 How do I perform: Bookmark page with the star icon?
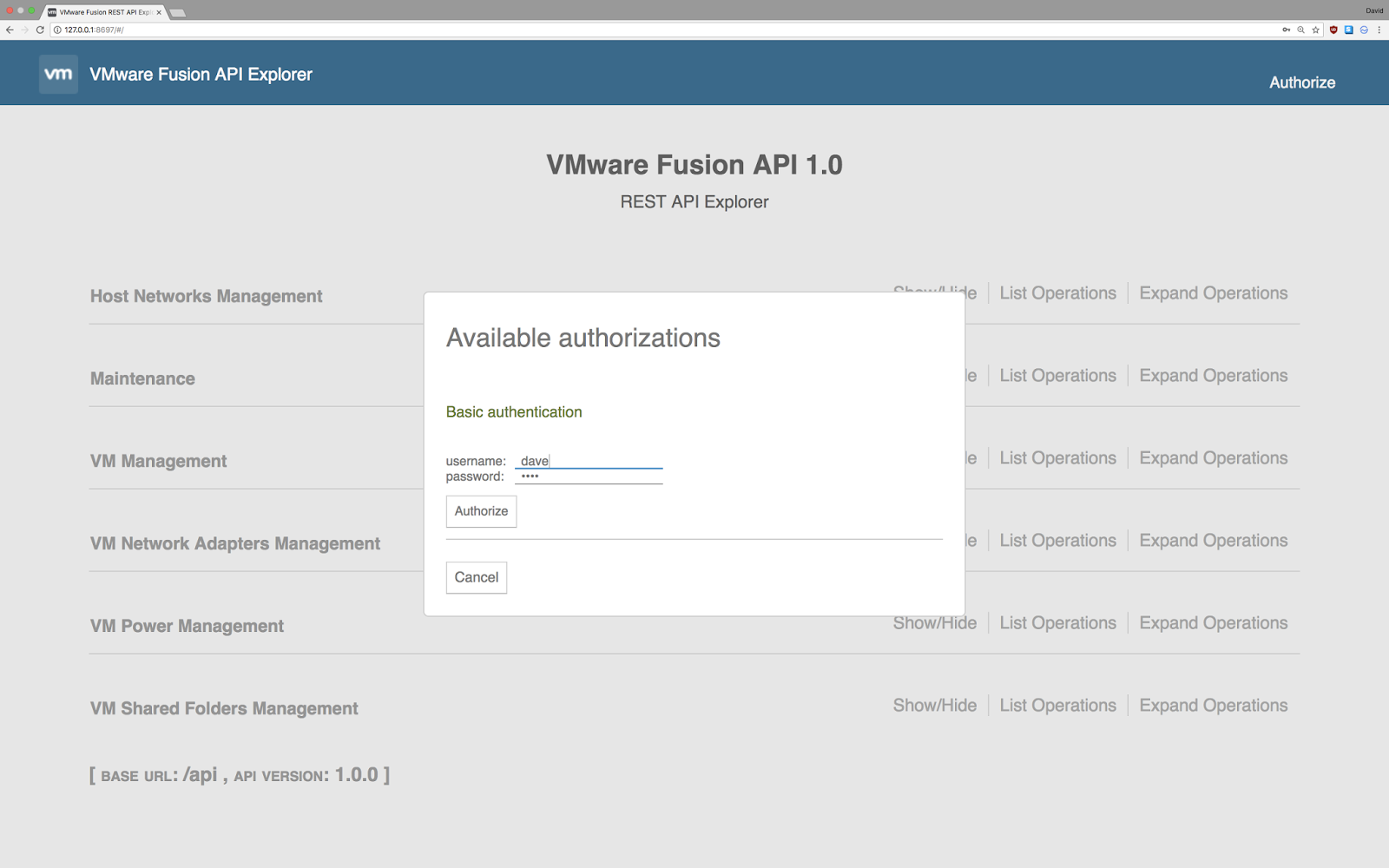point(1316,30)
